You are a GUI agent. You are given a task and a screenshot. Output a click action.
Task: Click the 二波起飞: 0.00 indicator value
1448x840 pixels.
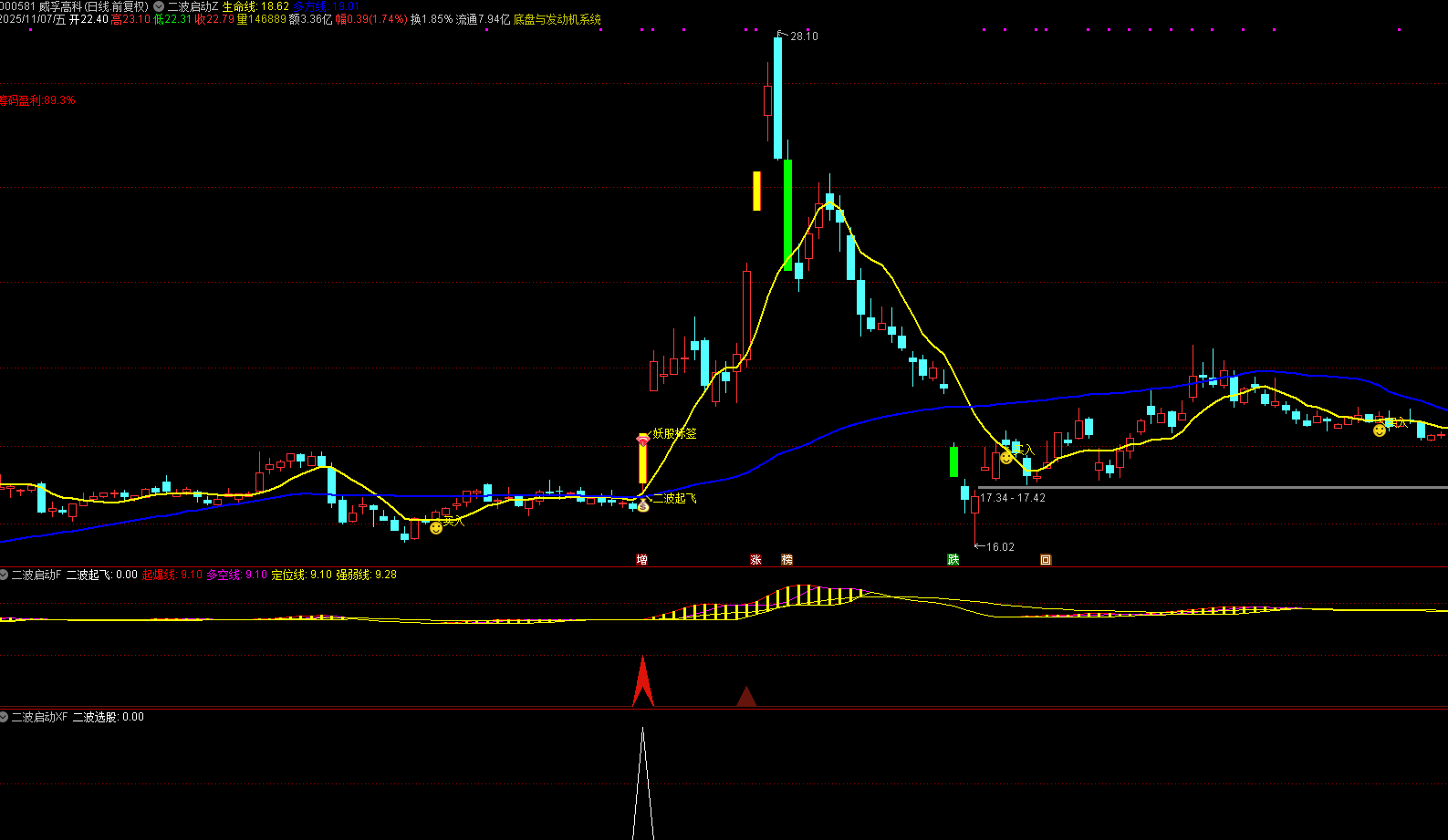coord(102,575)
